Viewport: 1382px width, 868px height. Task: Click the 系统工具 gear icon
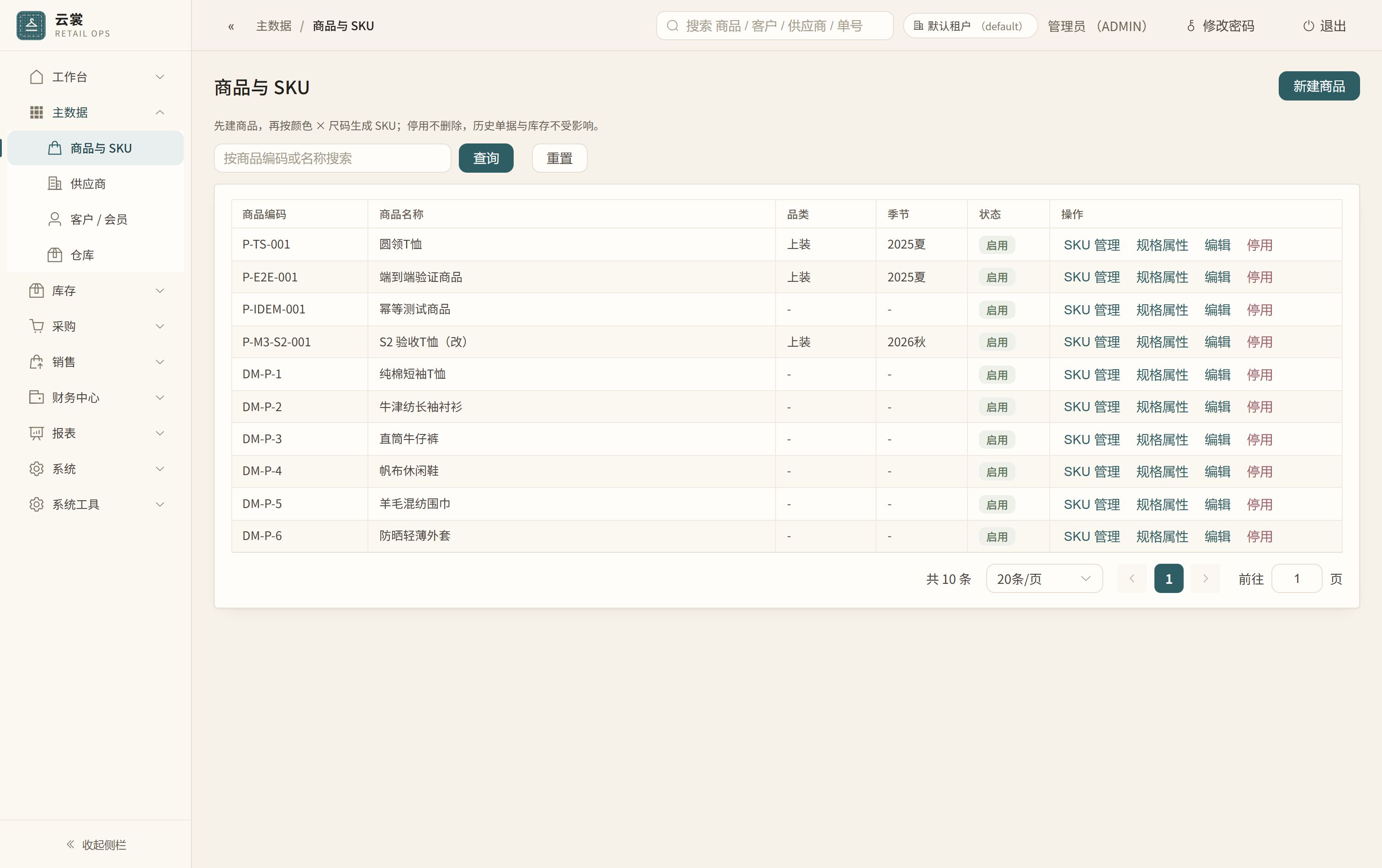pyautogui.click(x=36, y=504)
